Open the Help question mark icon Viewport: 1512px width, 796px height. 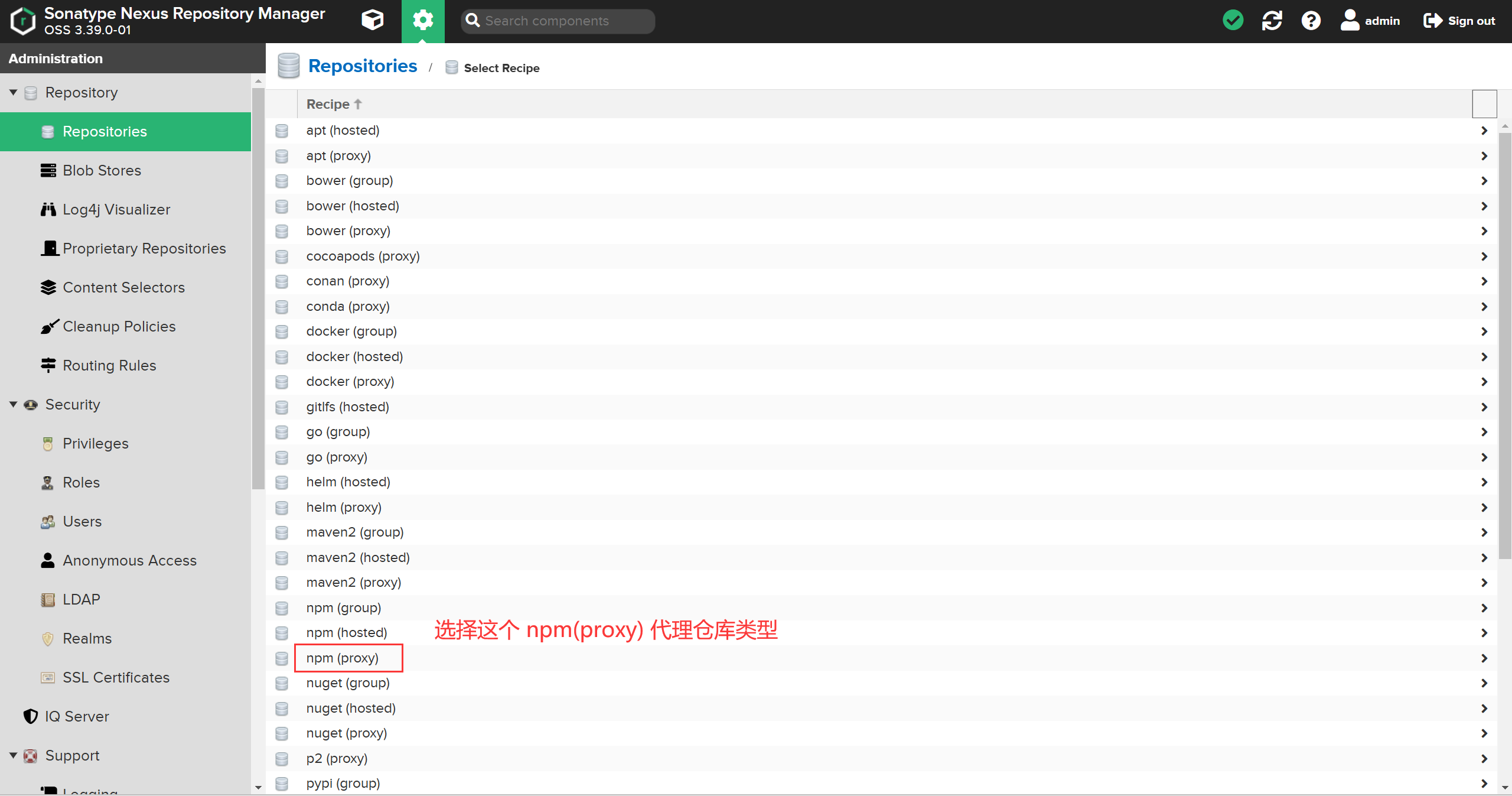pos(1311,21)
